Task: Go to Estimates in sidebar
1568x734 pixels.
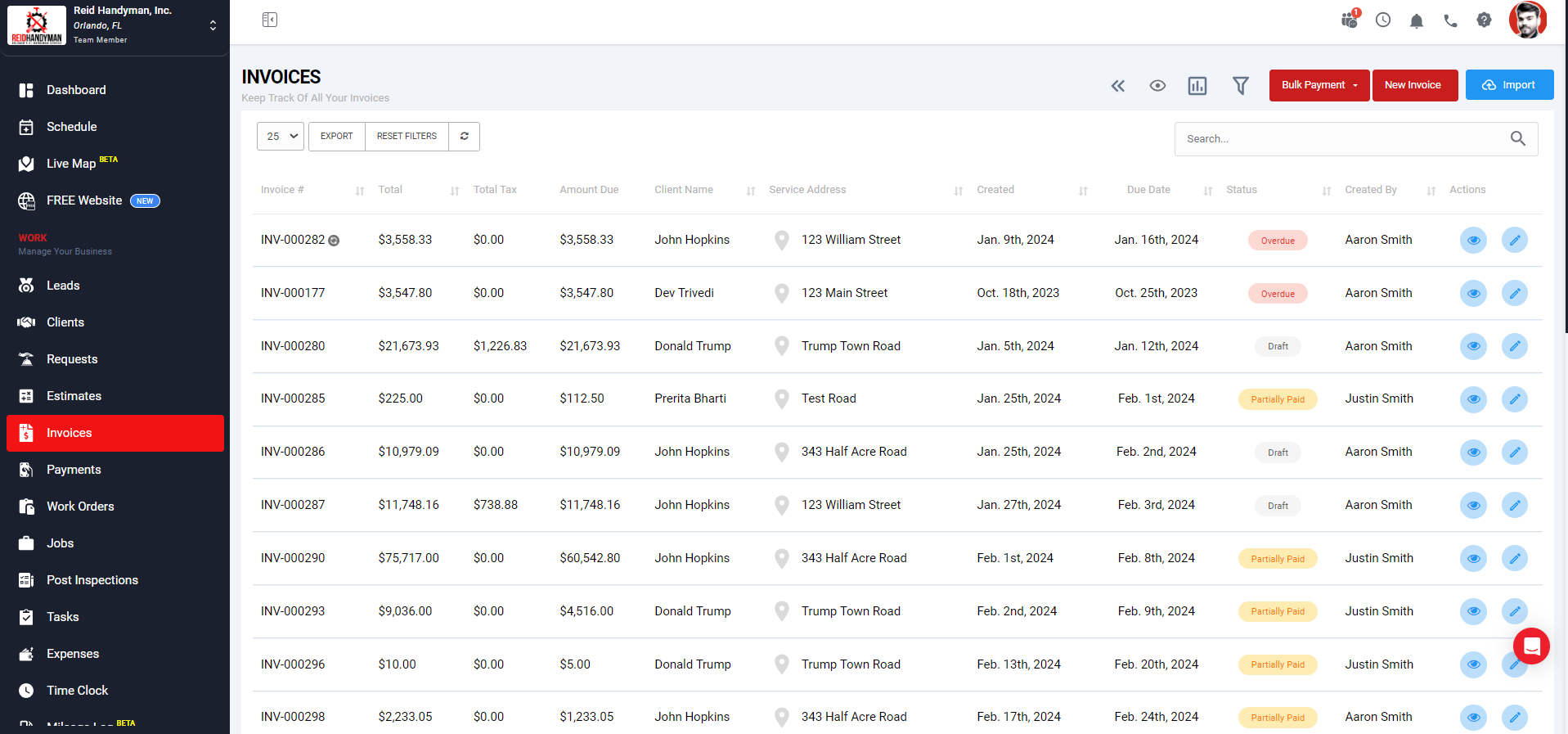Action: tap(74, 396)
